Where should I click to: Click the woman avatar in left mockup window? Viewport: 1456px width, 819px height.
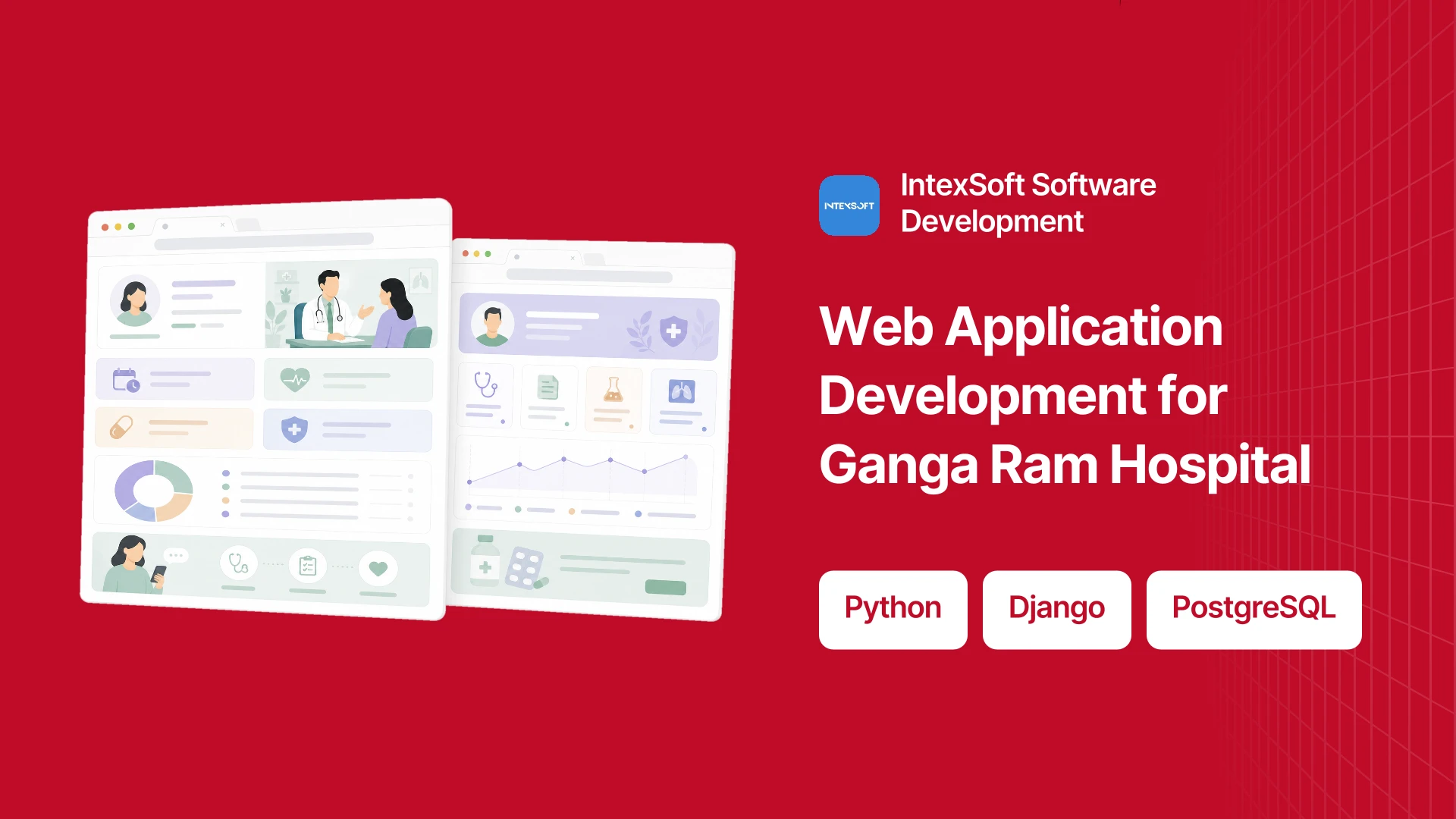click(x=135, y=301)
